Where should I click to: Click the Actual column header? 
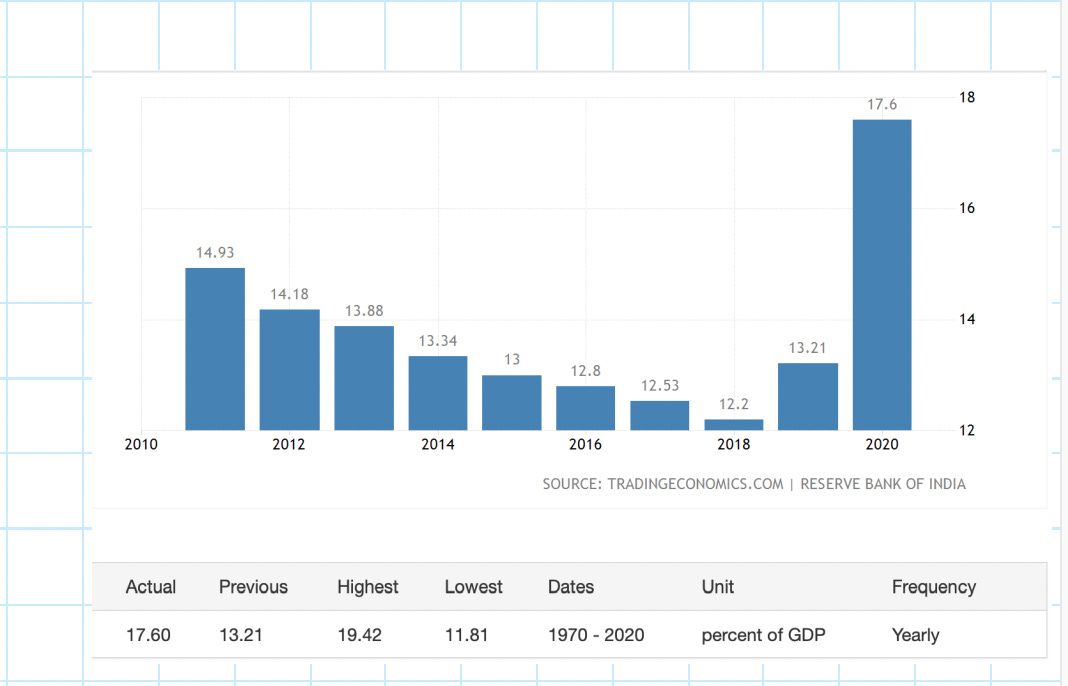click(150, 587)
